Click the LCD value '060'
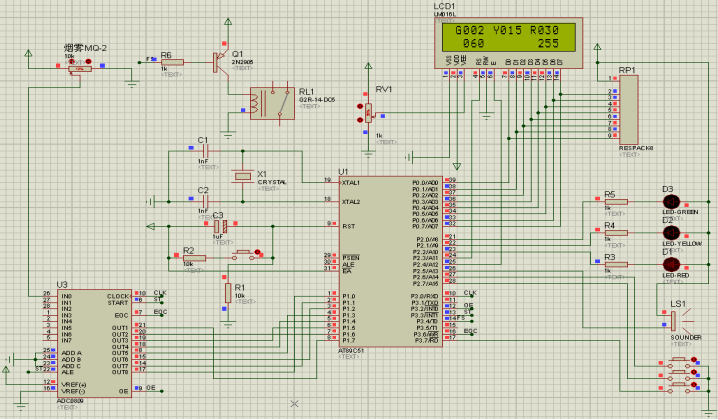The image size is (718, 420). [473, 44]
